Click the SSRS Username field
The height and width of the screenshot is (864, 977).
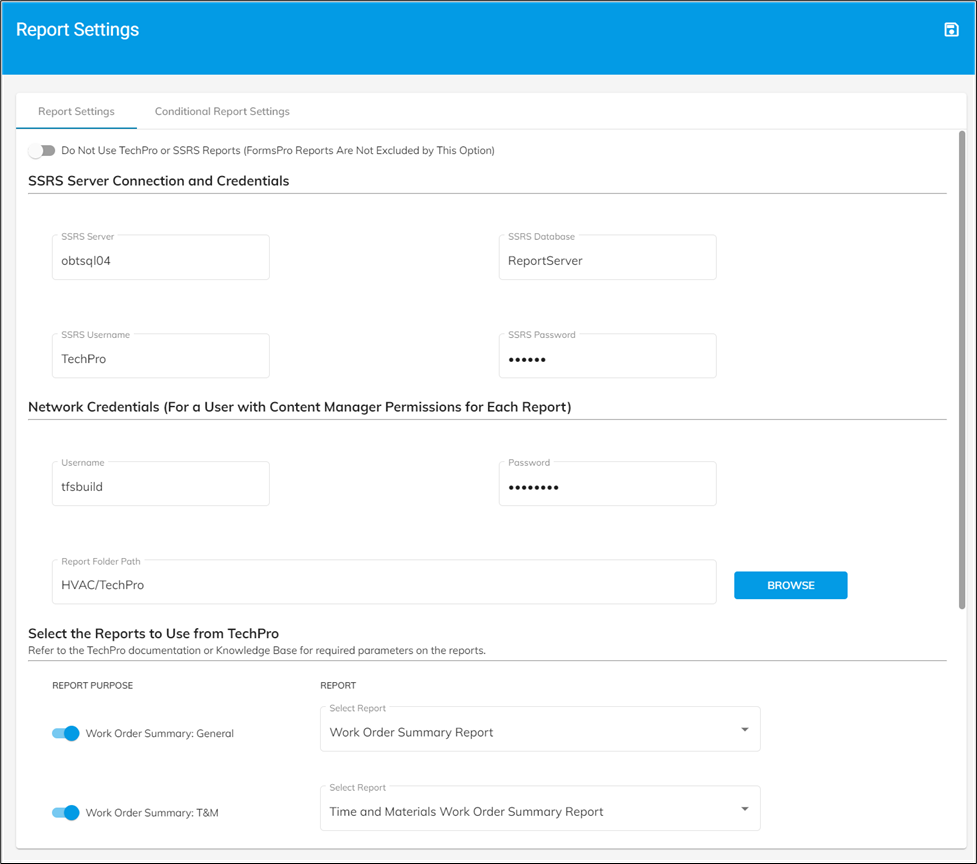point(161,356)
